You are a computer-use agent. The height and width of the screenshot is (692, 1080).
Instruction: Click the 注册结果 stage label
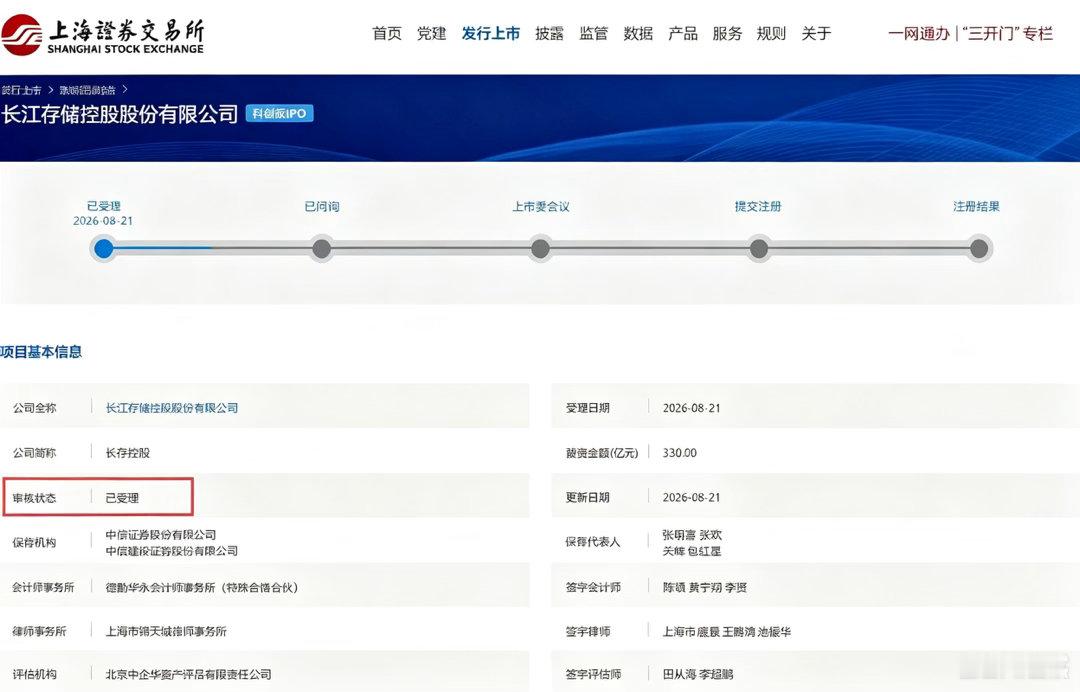[976, 206]
